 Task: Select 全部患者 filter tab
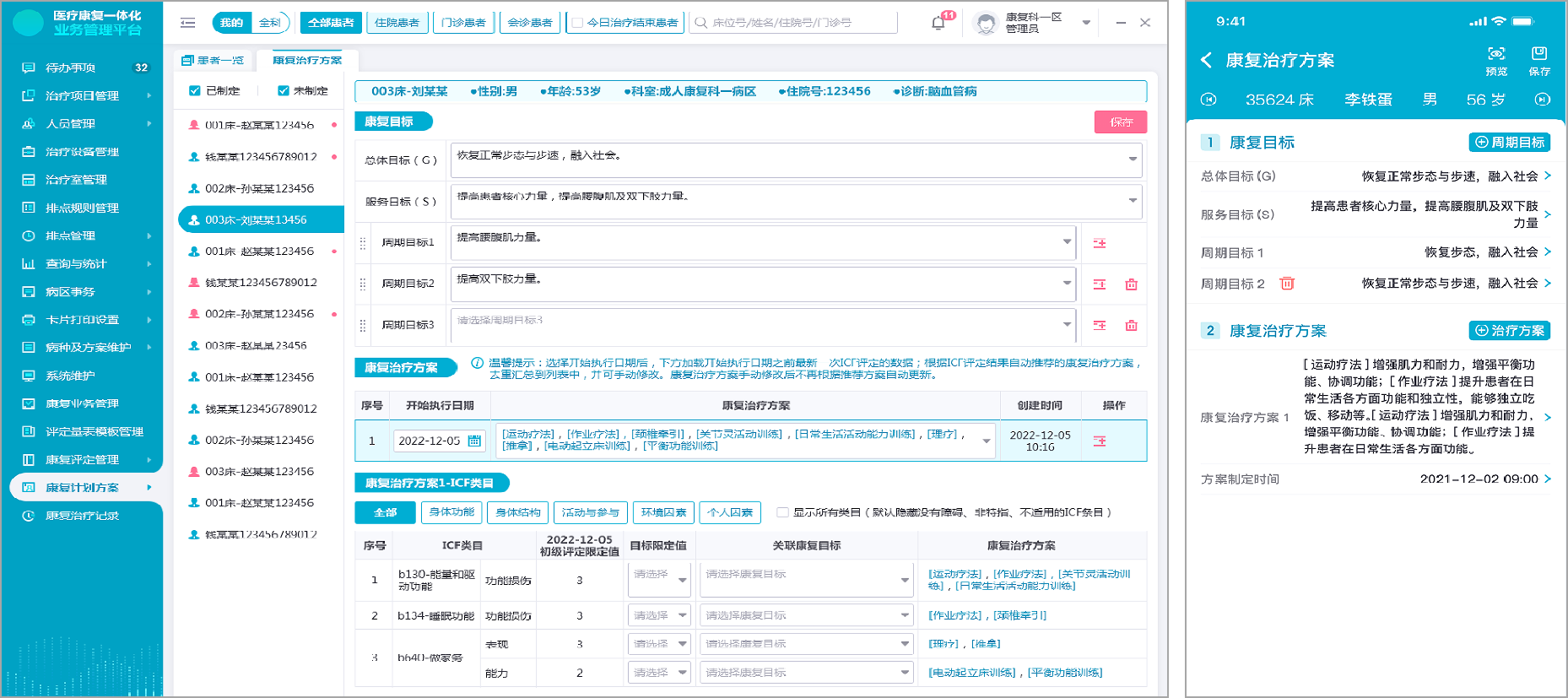coord(331,23)
